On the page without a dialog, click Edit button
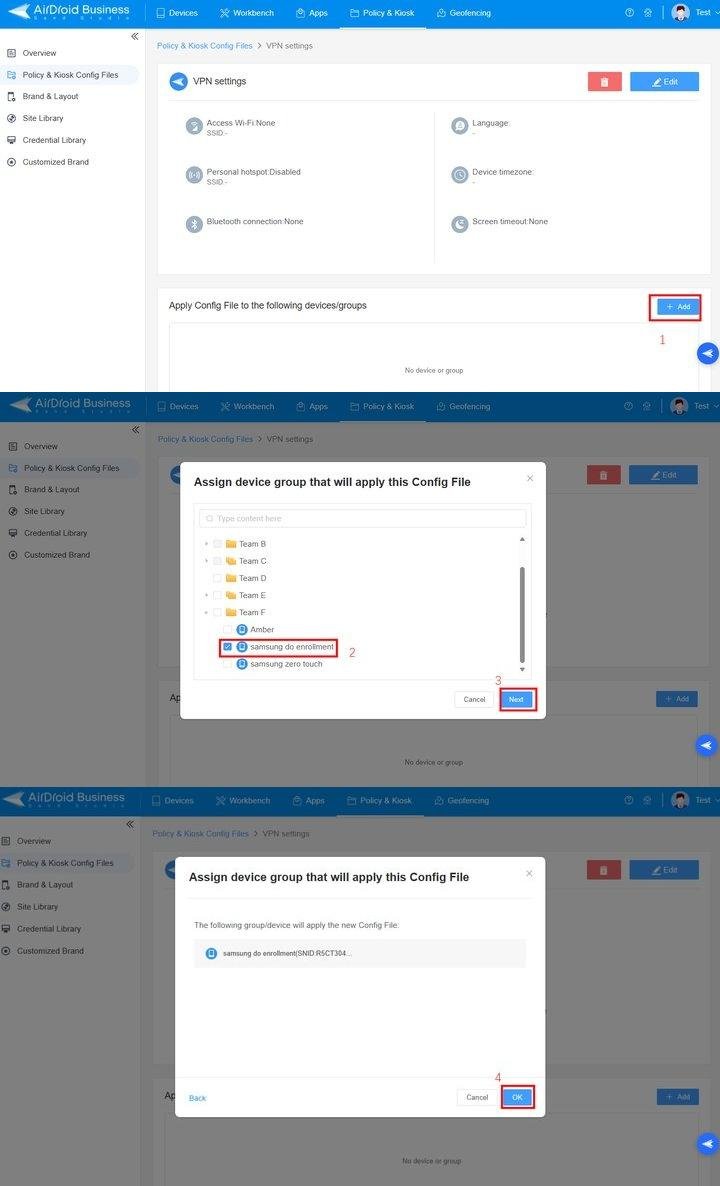This screenshot has width=720, height=1186. click(x=664, y=82)
